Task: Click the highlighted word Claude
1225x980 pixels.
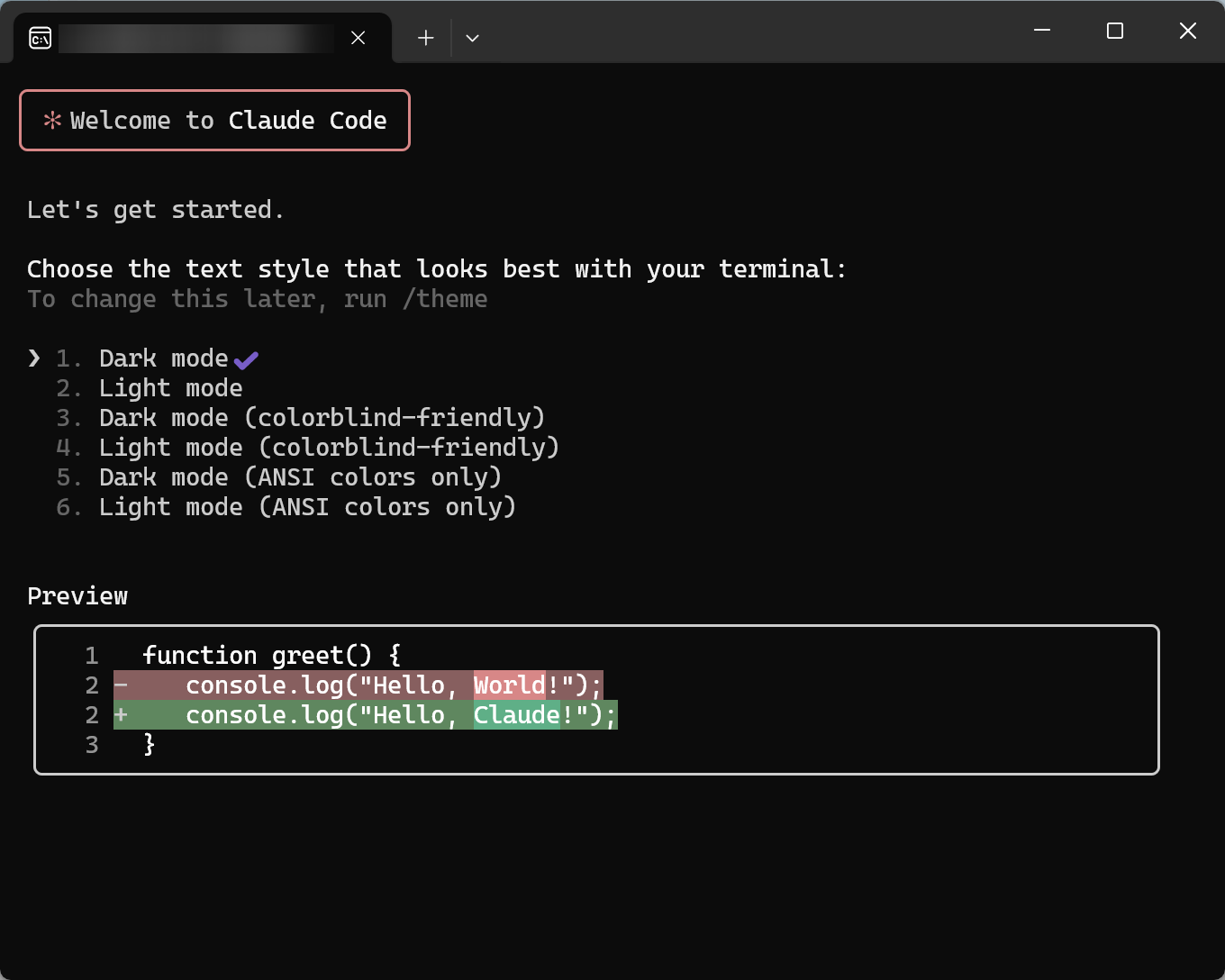Action: (517, 715)
